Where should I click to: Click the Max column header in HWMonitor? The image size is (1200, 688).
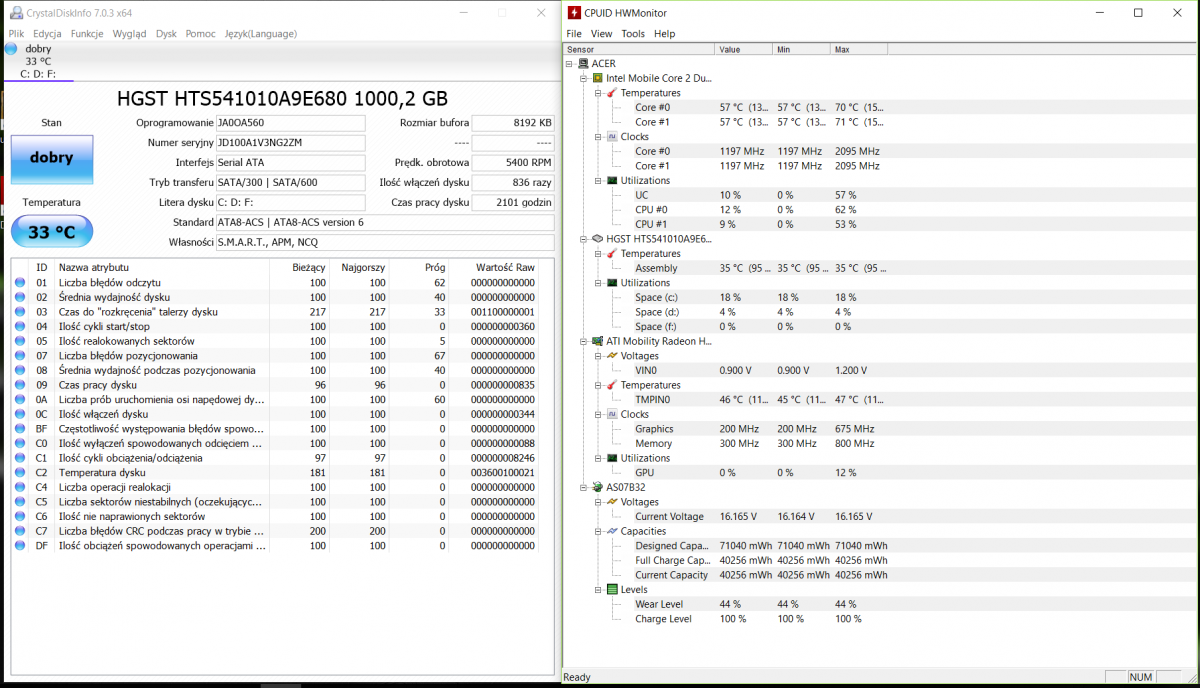860,49
